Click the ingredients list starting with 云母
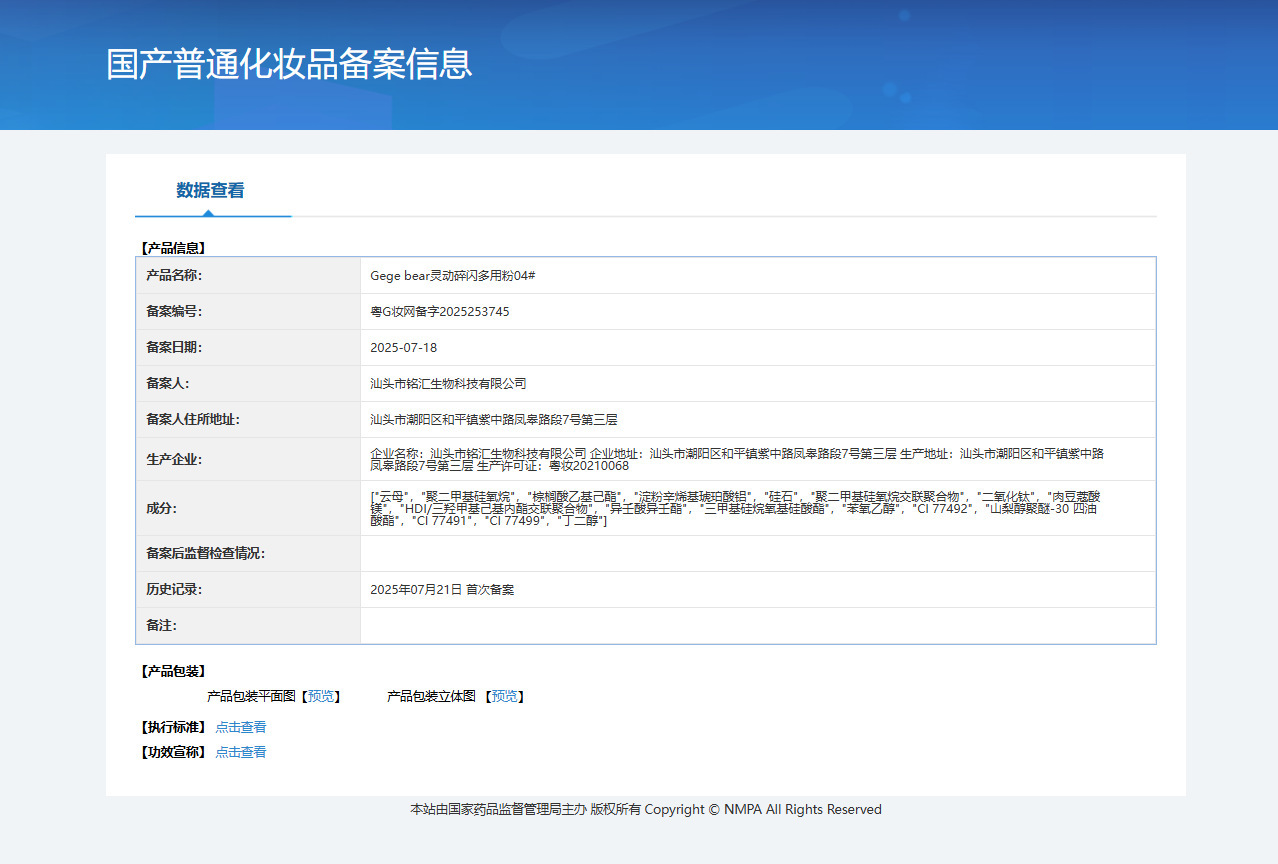Viewport: 1278px width, 864px height. click(x=735, y=508)
